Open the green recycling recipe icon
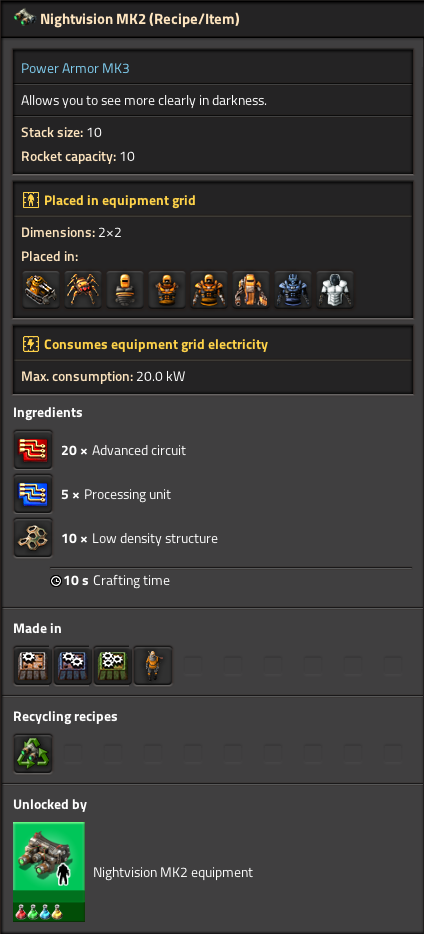The height and width of the screenshot is (934, 424). 33,754
